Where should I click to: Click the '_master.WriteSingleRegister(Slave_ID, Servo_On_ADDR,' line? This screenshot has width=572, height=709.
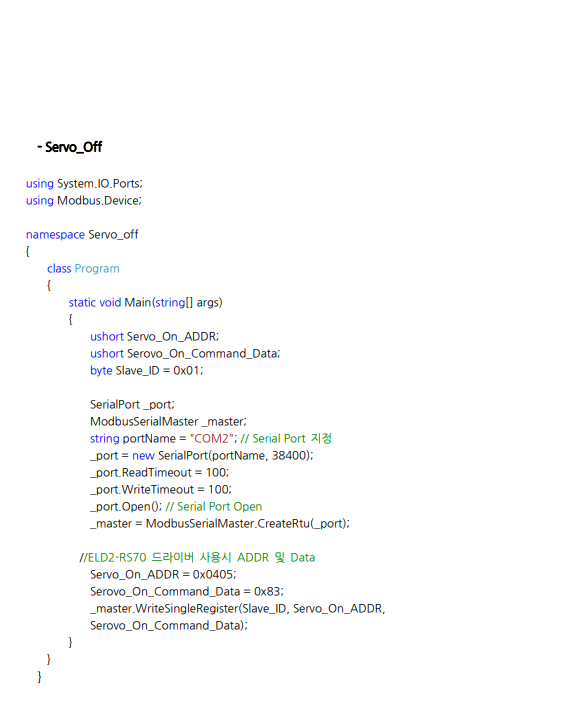click(x=237, y=609)
